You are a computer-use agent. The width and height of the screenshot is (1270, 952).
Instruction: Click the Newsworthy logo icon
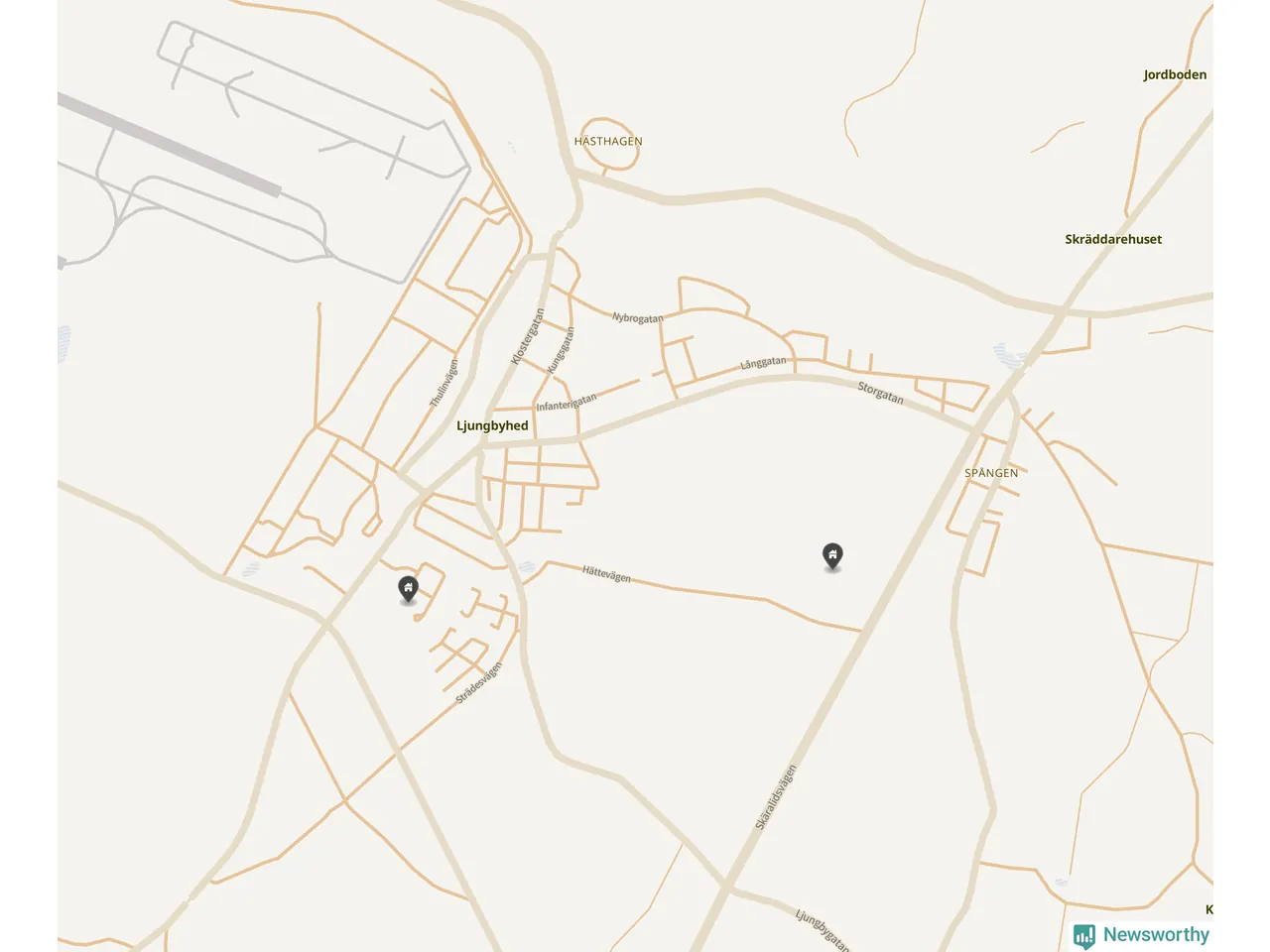click(x=1084, y=936)
